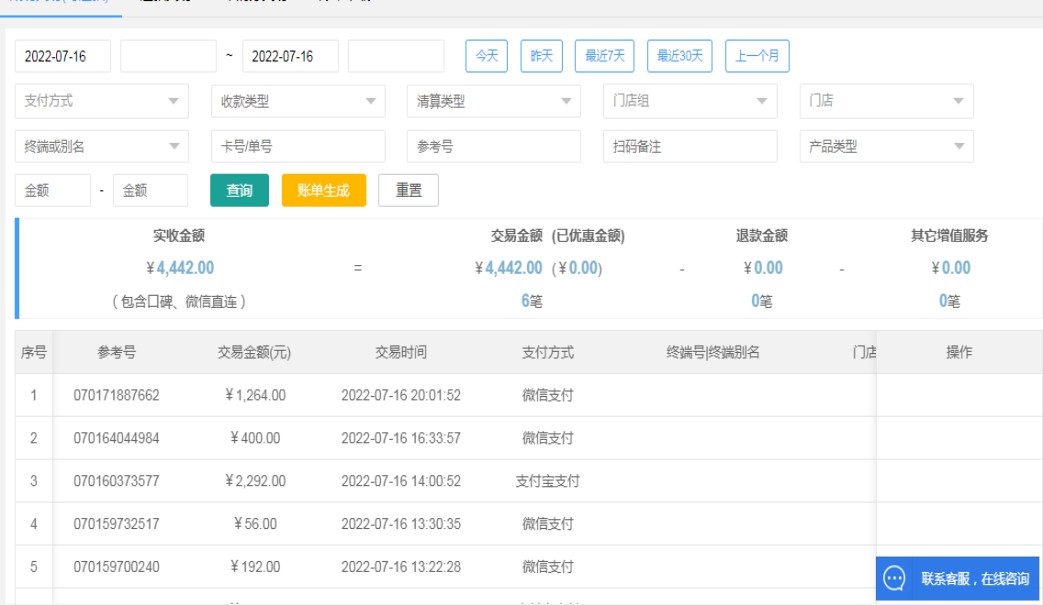The height and width of the screenshot is (605, 1043).
Task: Click the 查询 search button
Action: click(x=239, y=190)
